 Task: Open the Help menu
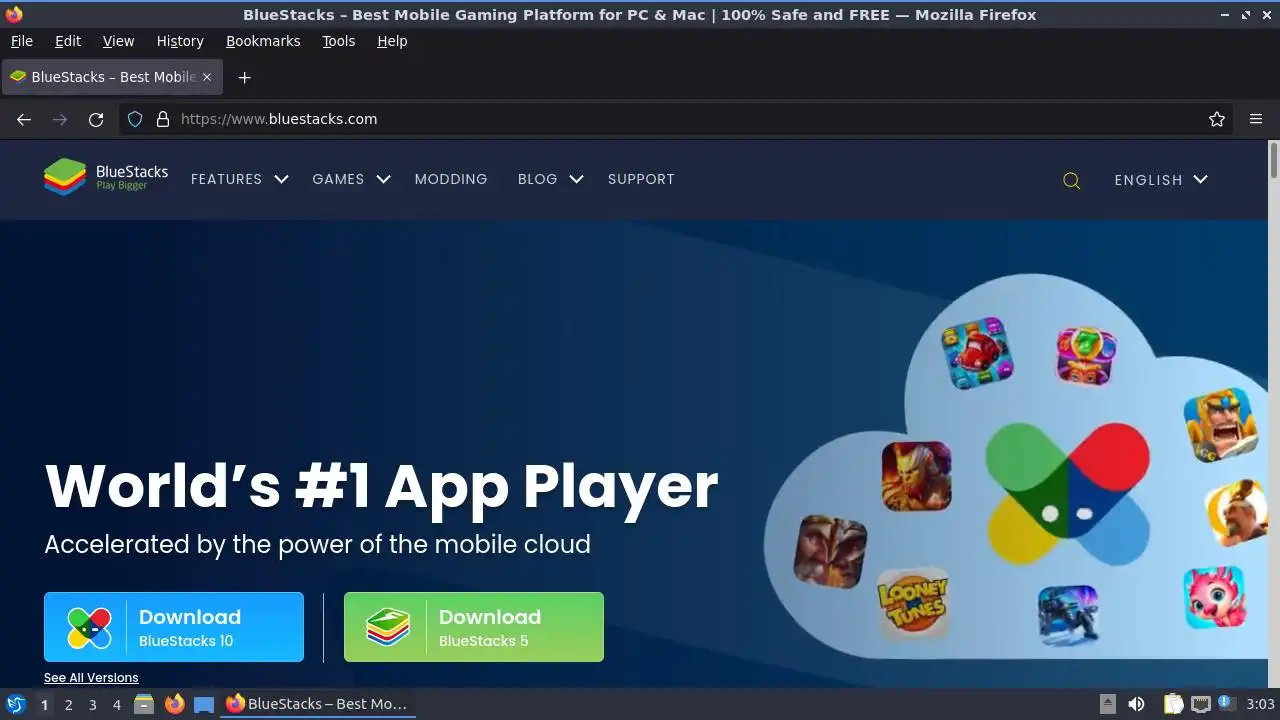tap(392, 41)
